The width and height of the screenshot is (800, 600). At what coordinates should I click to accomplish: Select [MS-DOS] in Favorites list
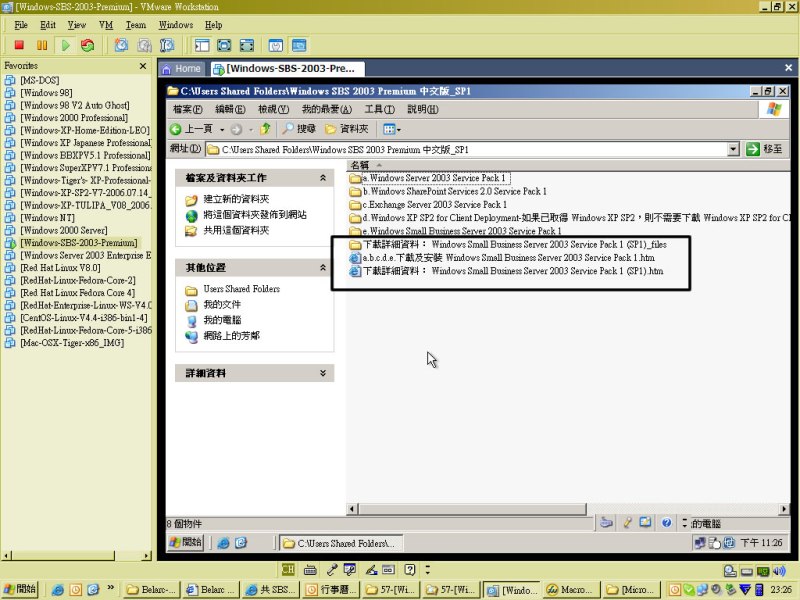tap(39, 80)
